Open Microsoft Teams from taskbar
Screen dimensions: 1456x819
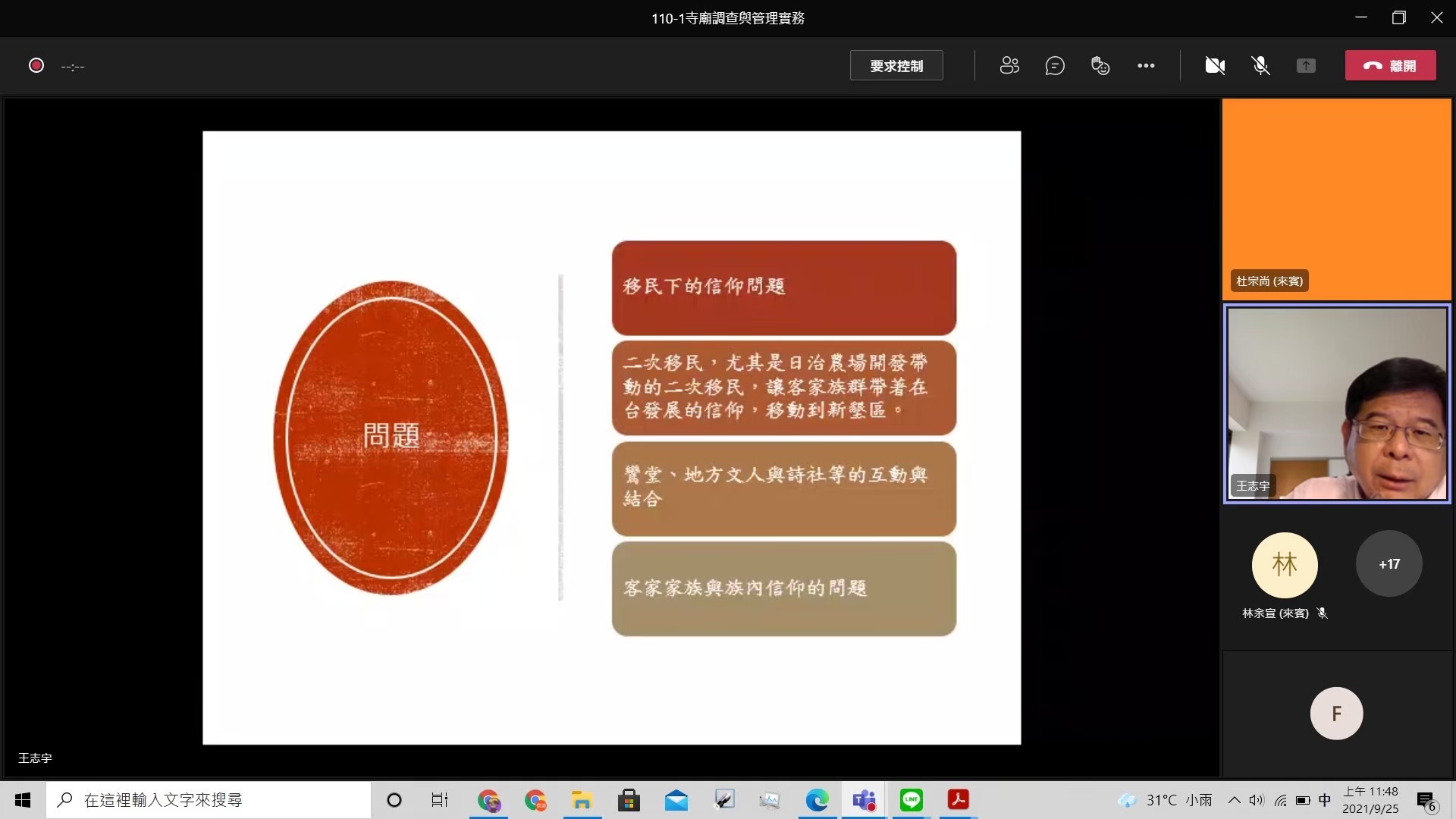pos(864,800)
